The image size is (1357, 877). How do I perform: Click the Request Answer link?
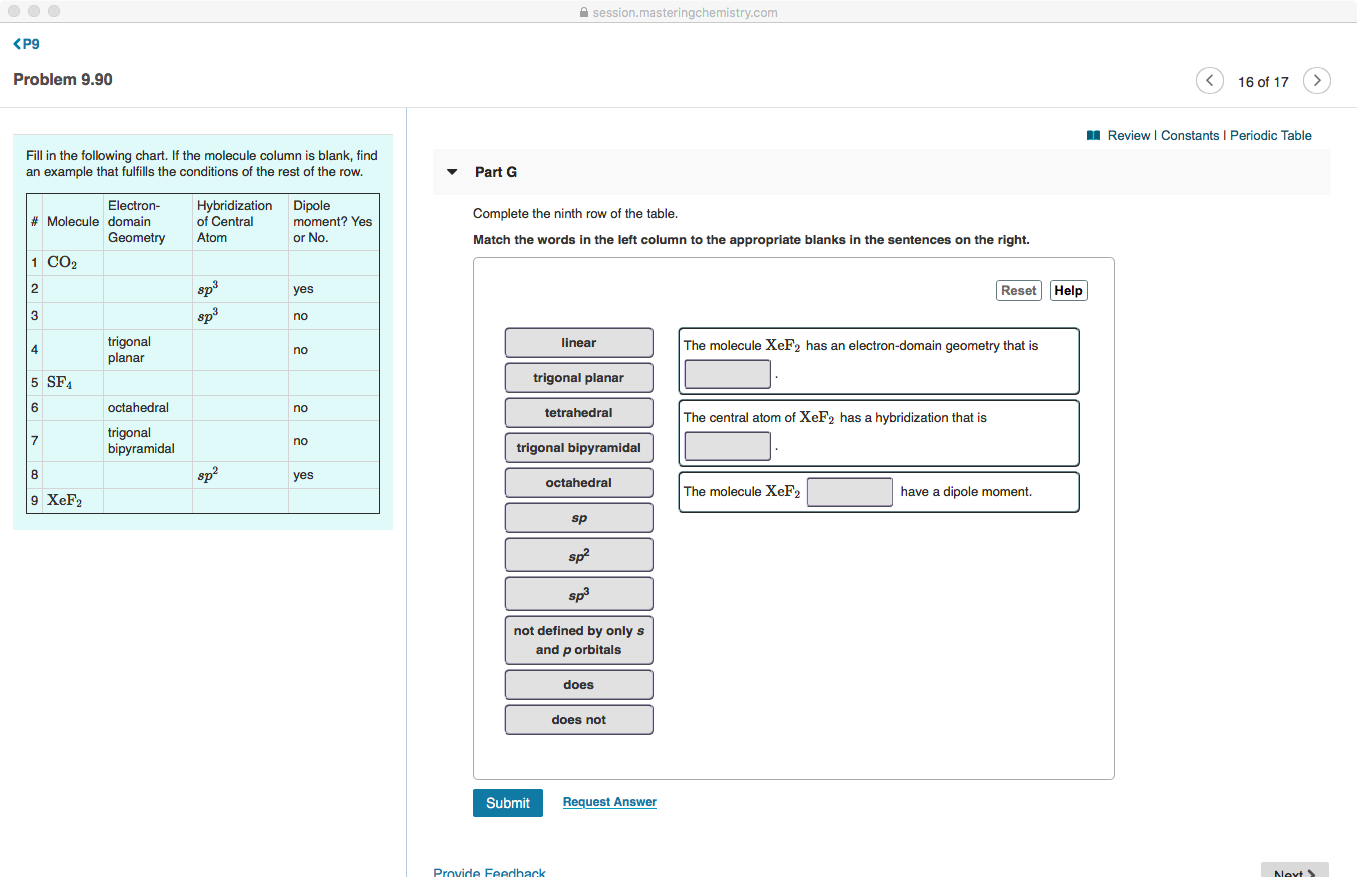tap(609, 801)
